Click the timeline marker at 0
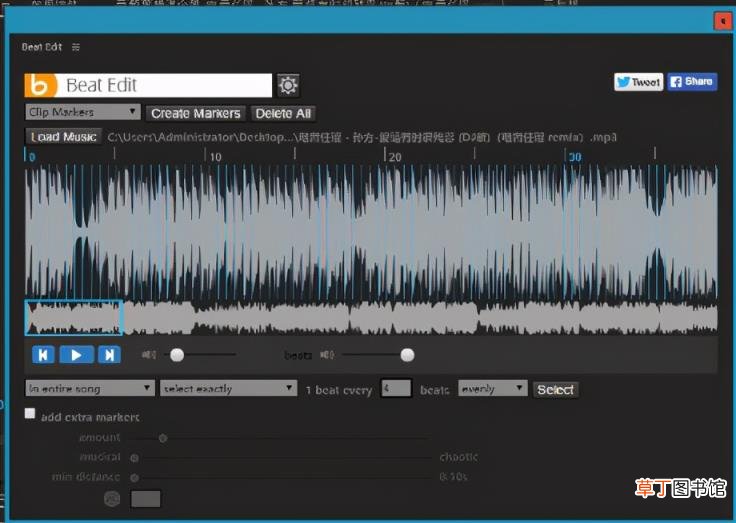The width and height of the screenshot is (736, 523). (x=32, y=157)
